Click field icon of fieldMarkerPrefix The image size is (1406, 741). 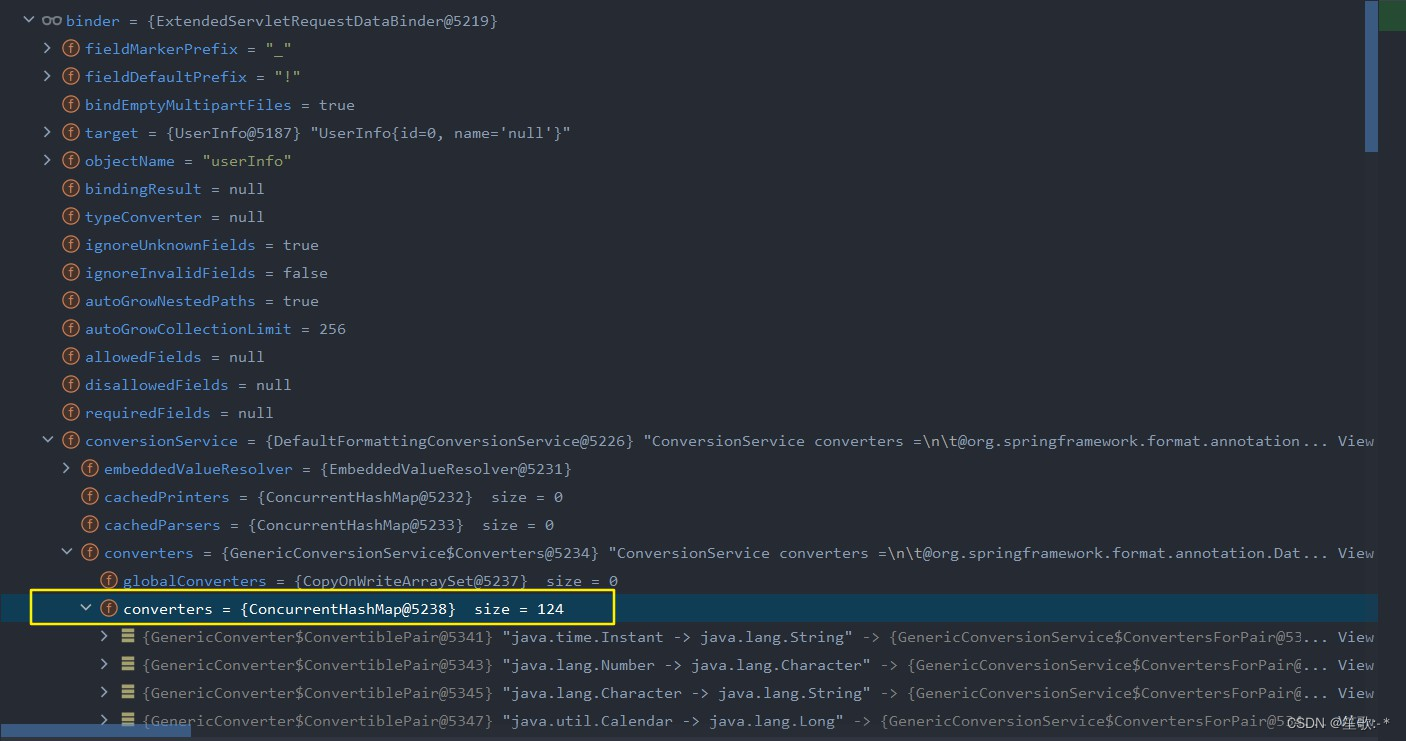(x=70, y=48)
